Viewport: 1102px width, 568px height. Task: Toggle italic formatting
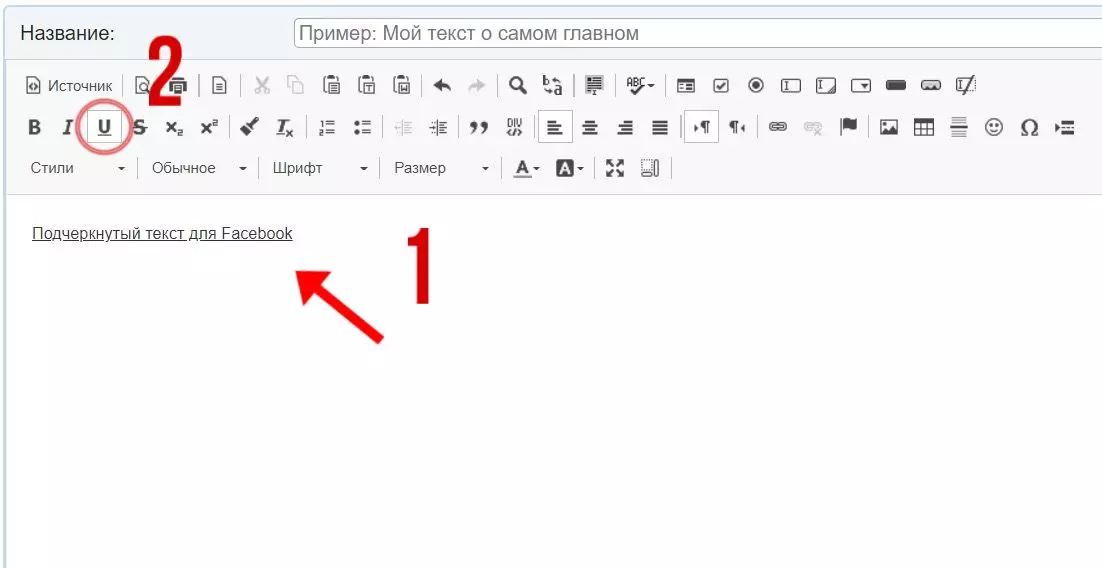[x=68, y=127]
